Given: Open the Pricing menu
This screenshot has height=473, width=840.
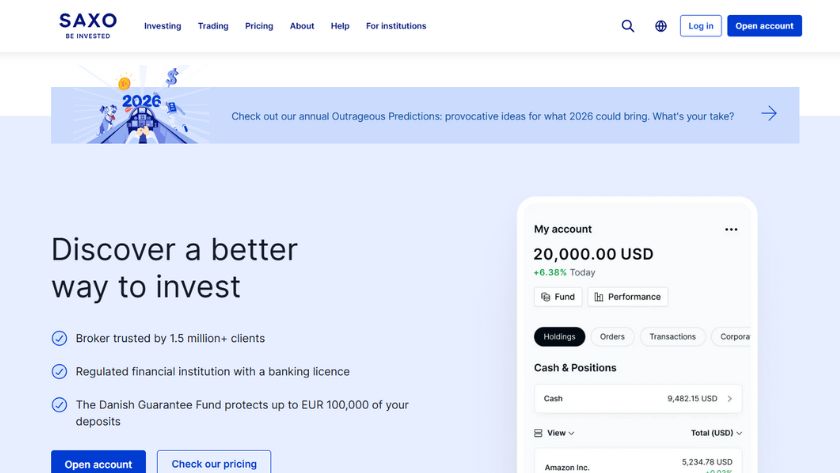Looking at the screenshot, I should (259, 26).
